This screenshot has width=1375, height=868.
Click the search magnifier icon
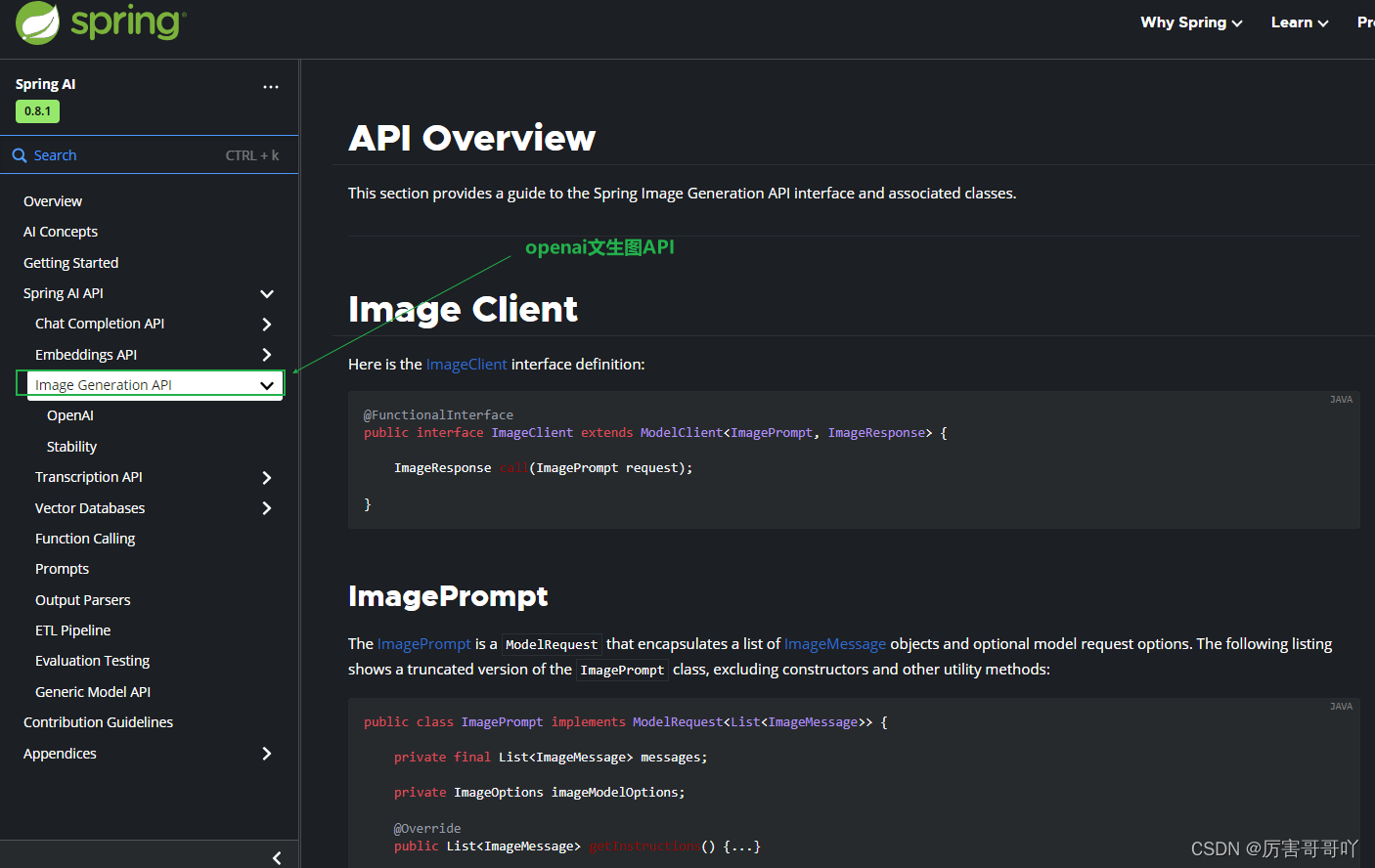20,155
